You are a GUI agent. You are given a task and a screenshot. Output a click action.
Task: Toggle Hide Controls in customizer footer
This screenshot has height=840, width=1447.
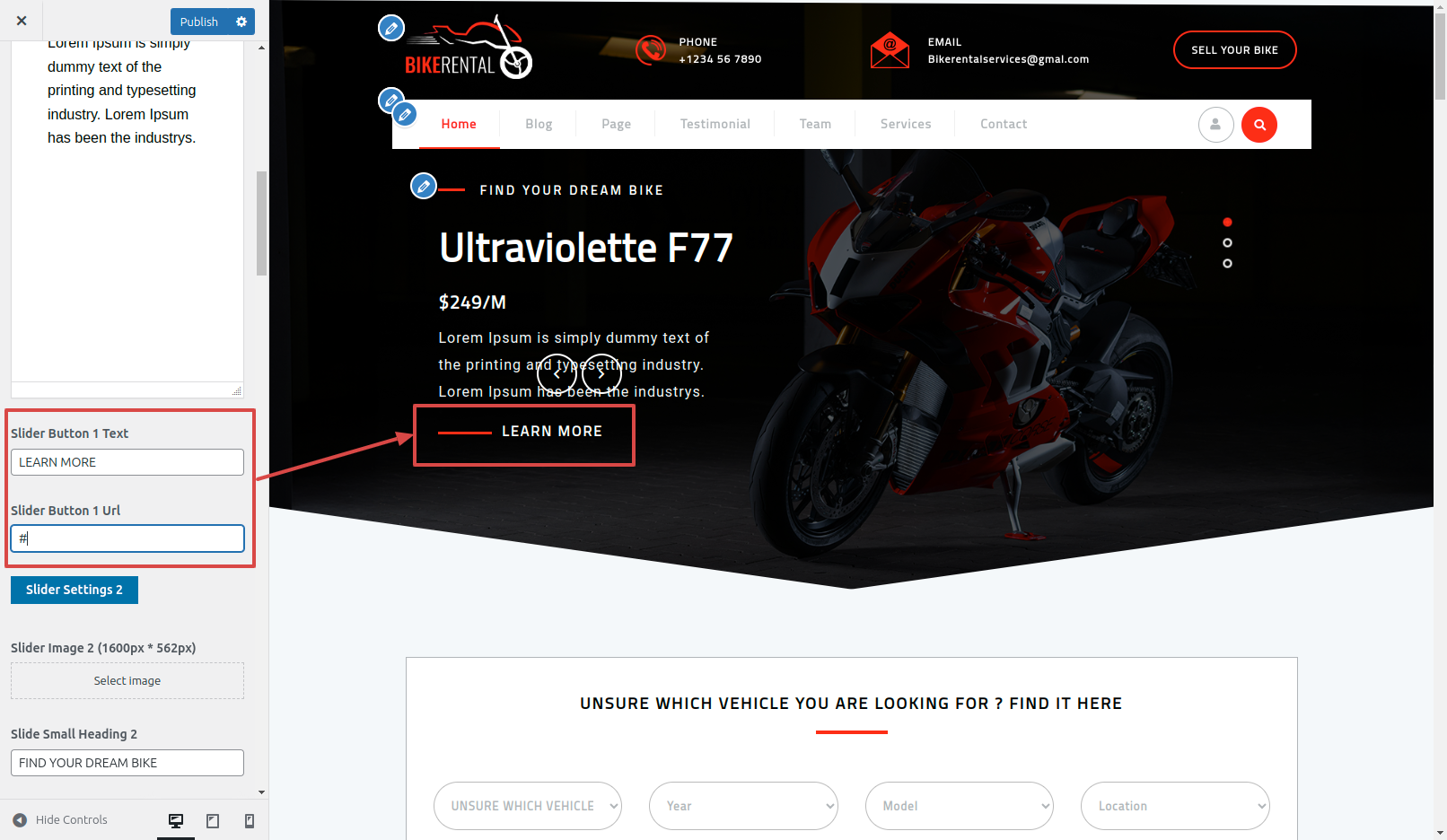tap(60, 819)
